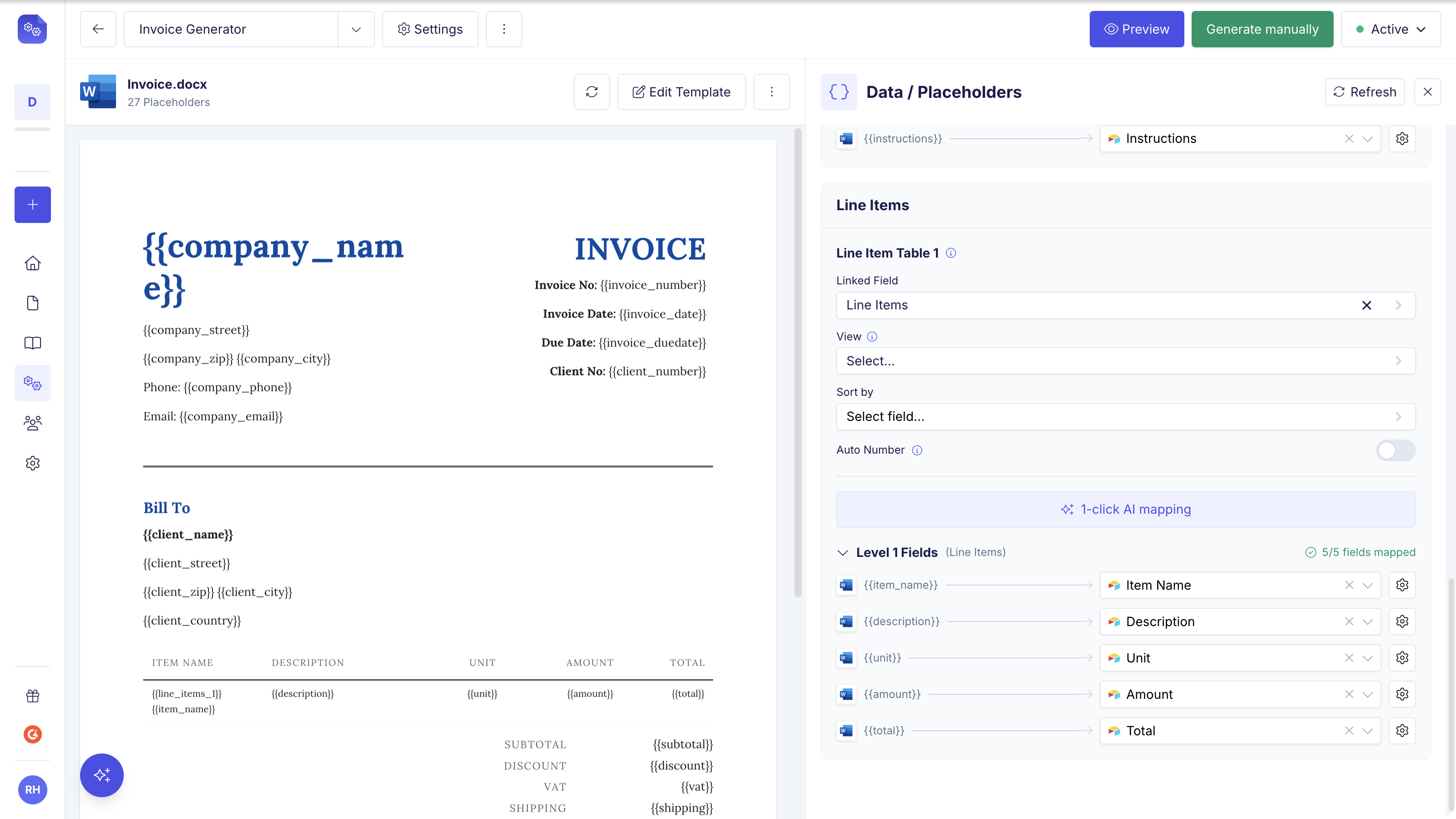This screenshot has width=1456, height=819.
Task: Clear the Total field mapping
Action: (x=1349, y=731)
